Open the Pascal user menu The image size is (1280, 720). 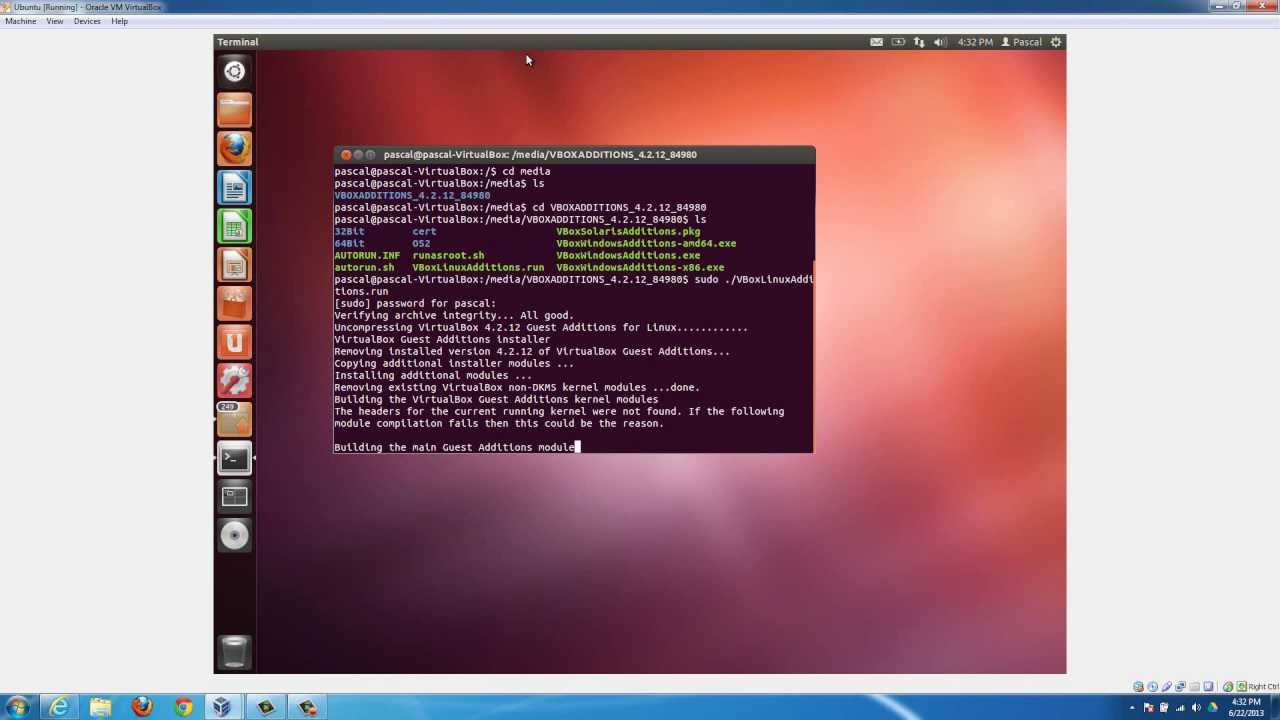tap(1021, 42)
